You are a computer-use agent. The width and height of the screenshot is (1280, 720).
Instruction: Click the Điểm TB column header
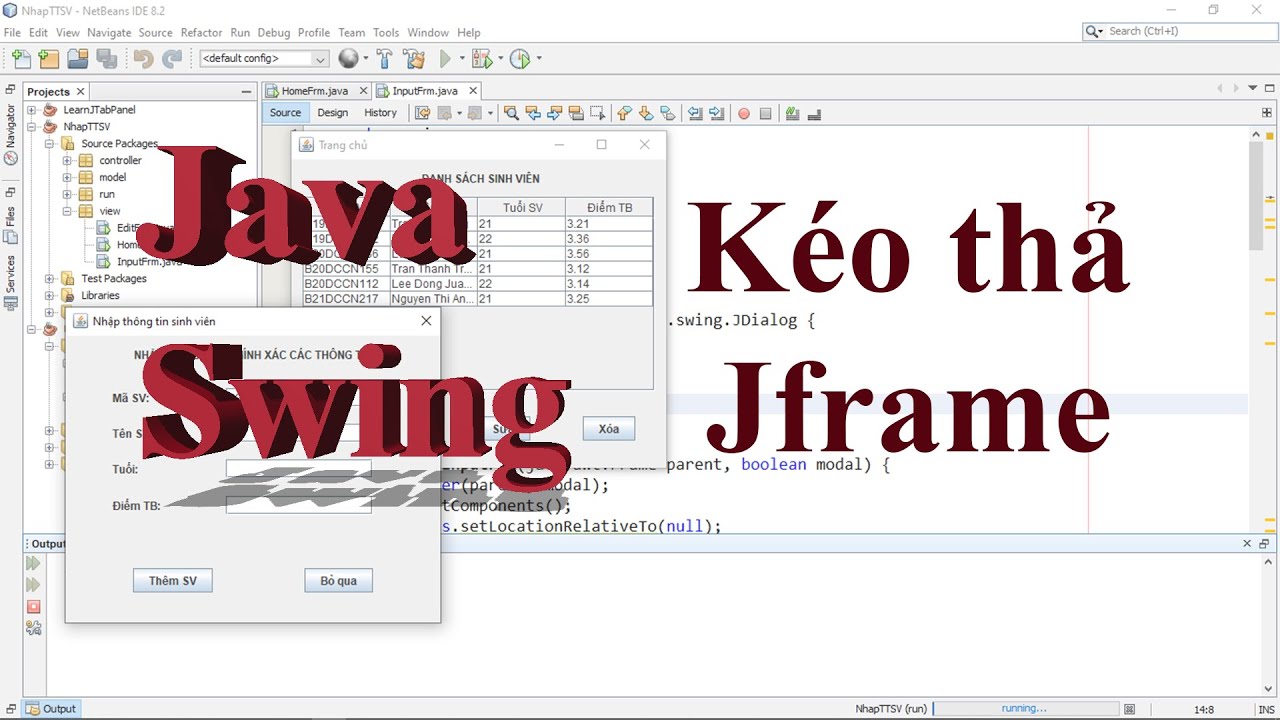pyautogui.click(x=608, y=207)
